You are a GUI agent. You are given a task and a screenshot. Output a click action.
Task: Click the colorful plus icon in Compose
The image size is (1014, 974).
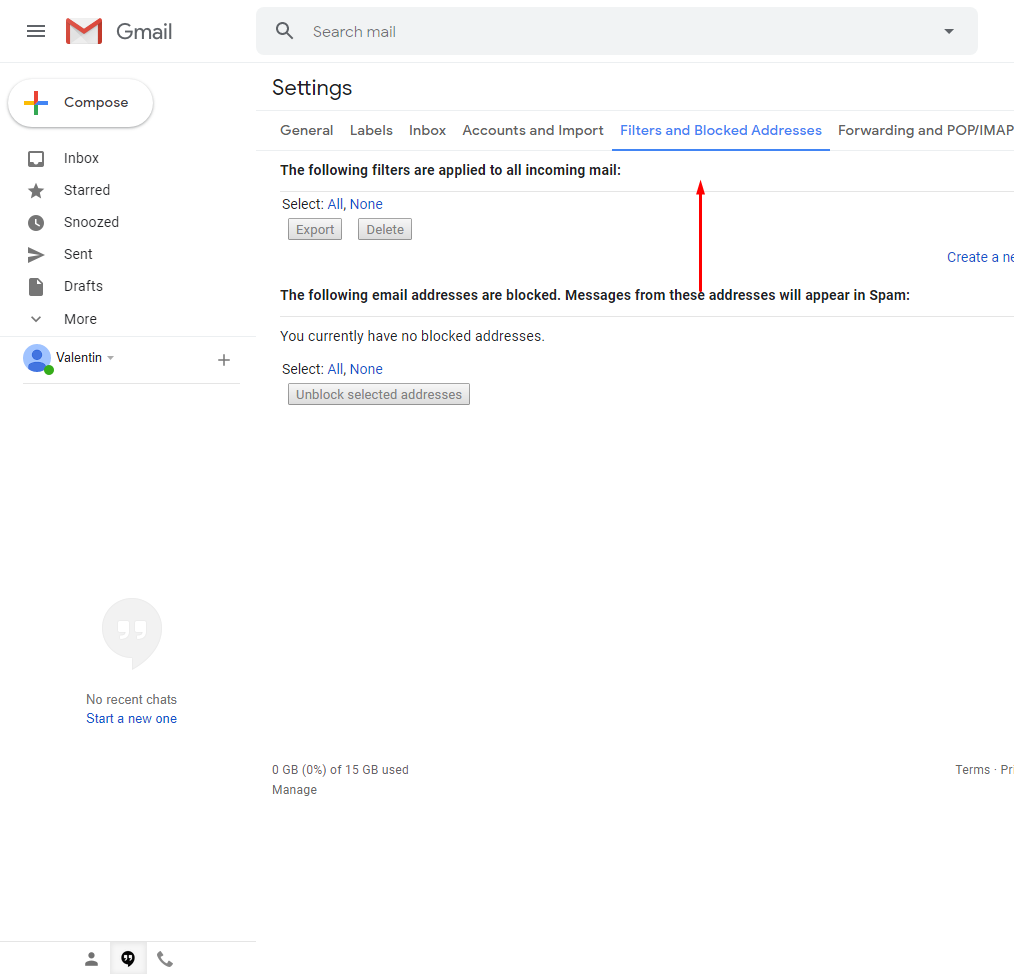click(36, 103)
